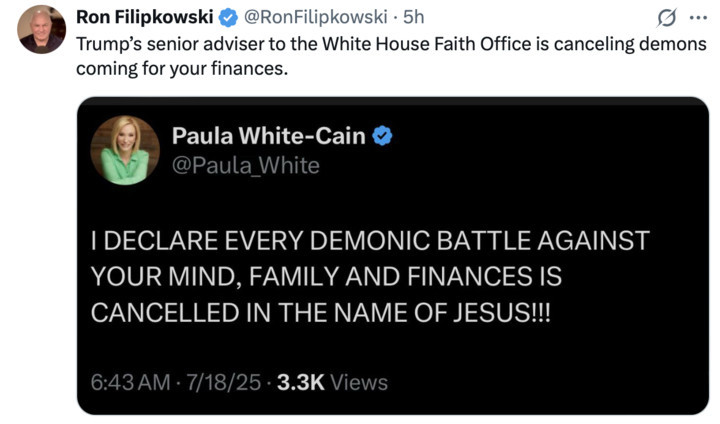720x424 pixels.
Task: Click the 6:43 AM time in quoted post
Action: pos(130,383)
